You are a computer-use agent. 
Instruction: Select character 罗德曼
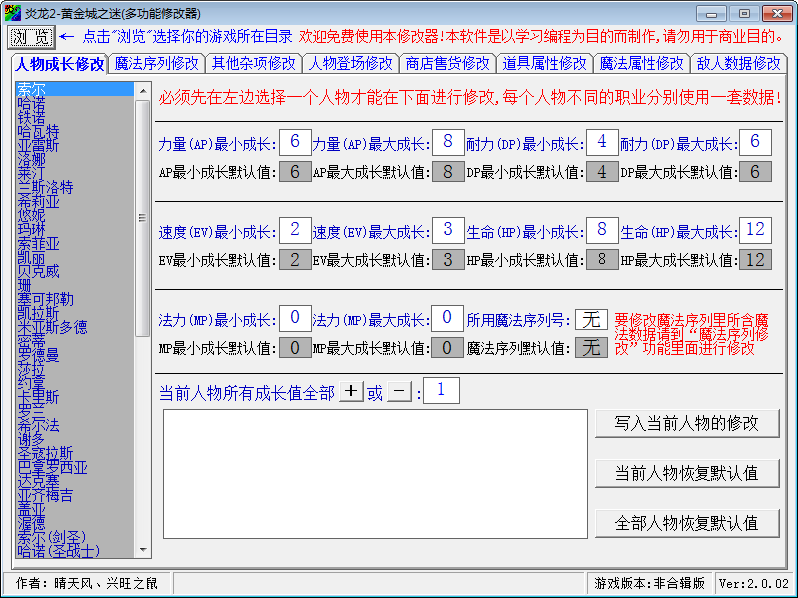pyautogui.click(x=75, y=355)
